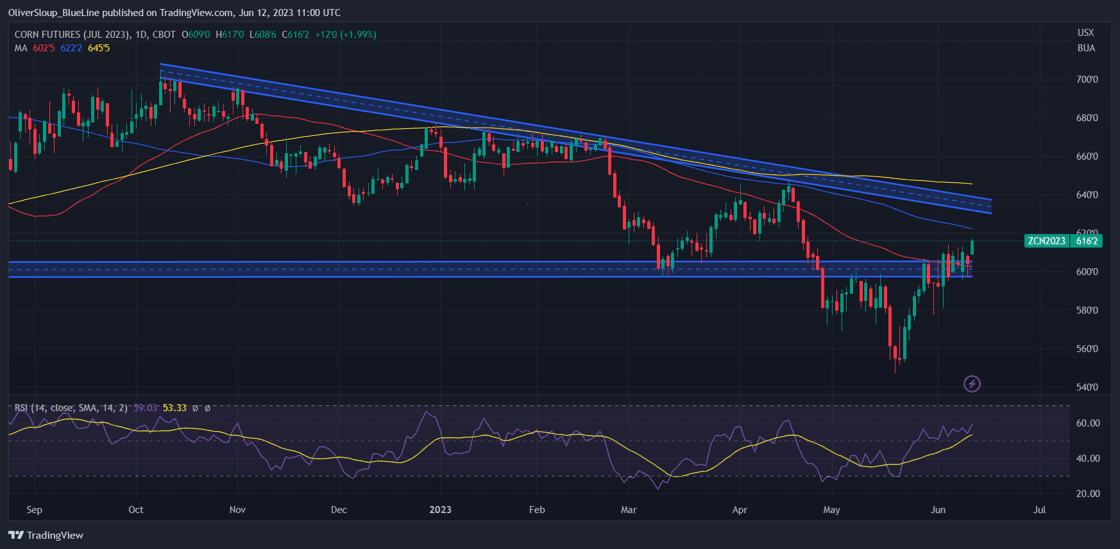Click the 40.00 RSI axis label

pyautogui.click(x=1086, y=458)
